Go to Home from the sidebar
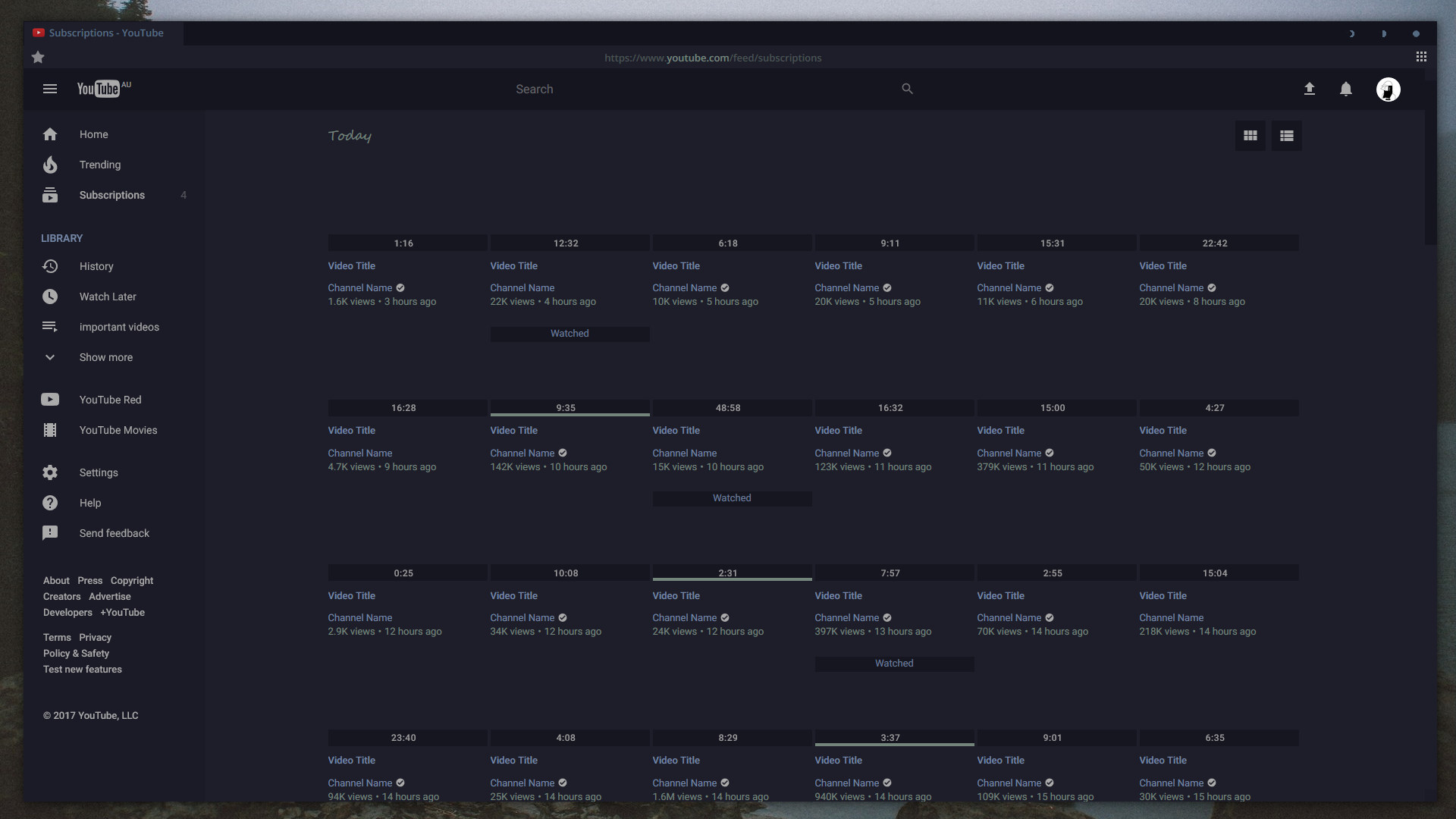Screen dimensions: 1456x819 tap(93, 134)
